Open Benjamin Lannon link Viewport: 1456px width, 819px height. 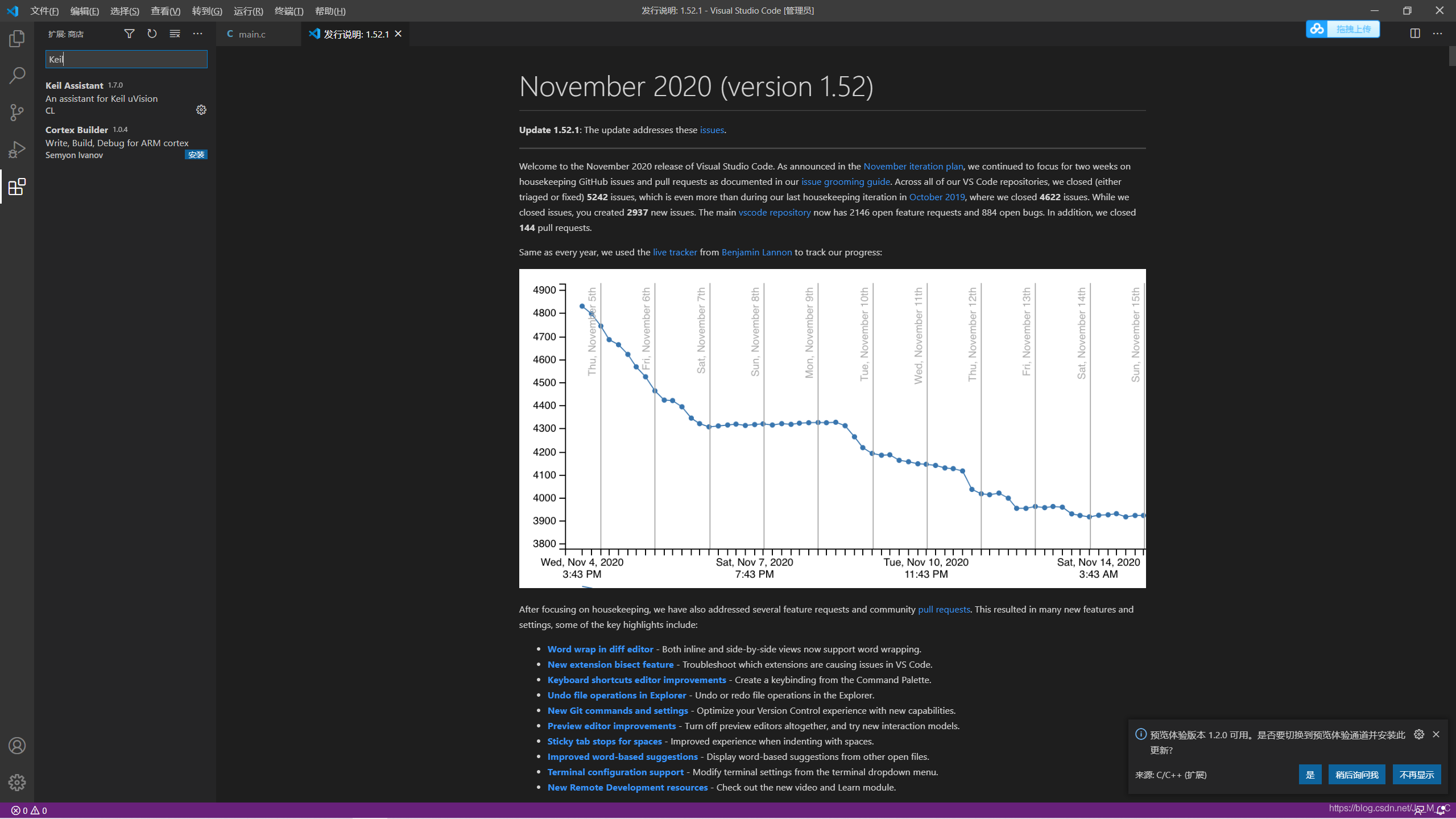pos(756,252)
